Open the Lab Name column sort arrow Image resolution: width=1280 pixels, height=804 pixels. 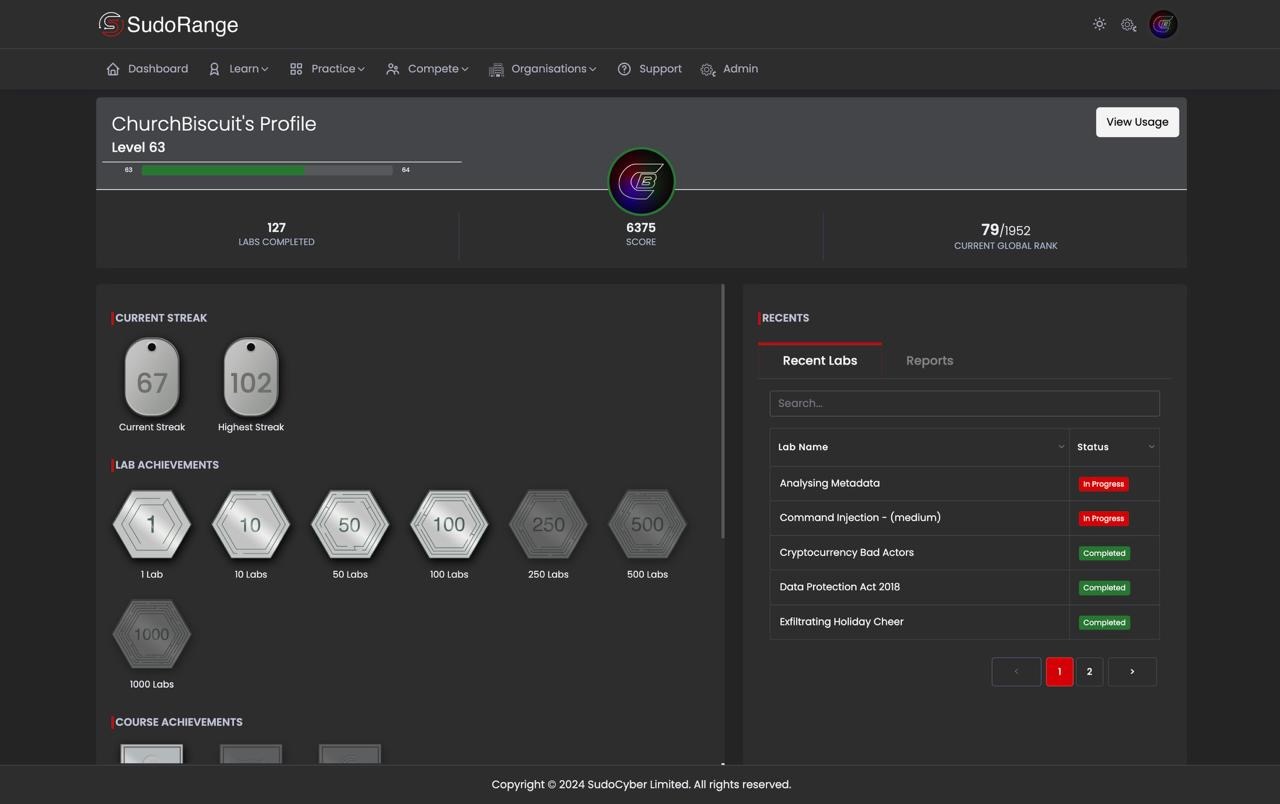tap(1061, 447)
